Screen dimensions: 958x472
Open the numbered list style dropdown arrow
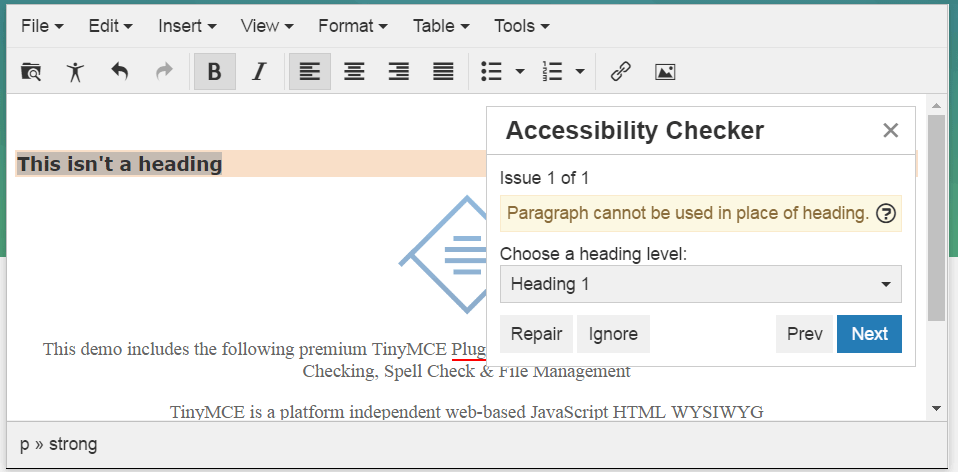[x=580, y=72]
